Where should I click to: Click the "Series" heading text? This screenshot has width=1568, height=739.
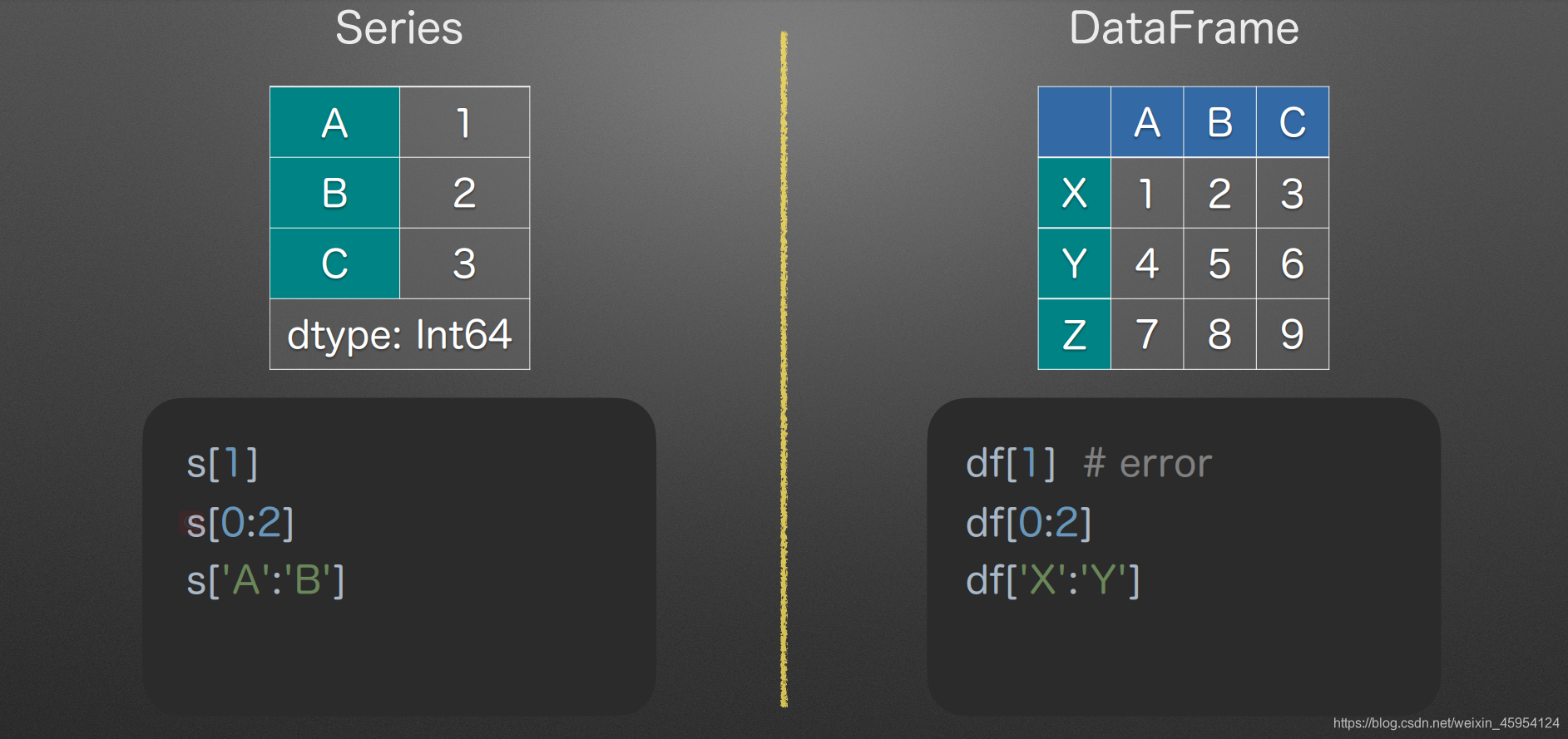click(x=399, y=28)
